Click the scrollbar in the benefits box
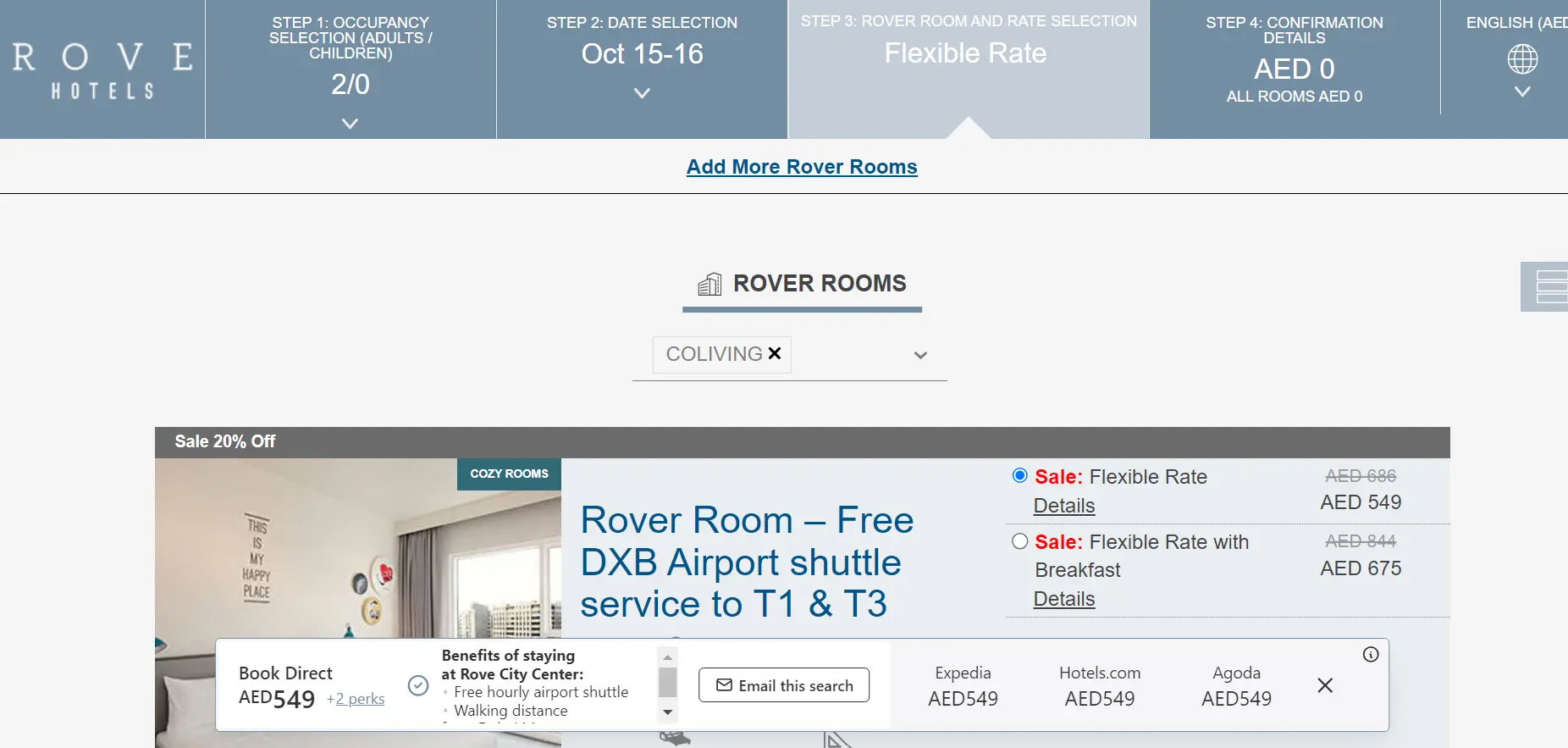Screen dimensions: 1568x748 [x=667, y=684]
